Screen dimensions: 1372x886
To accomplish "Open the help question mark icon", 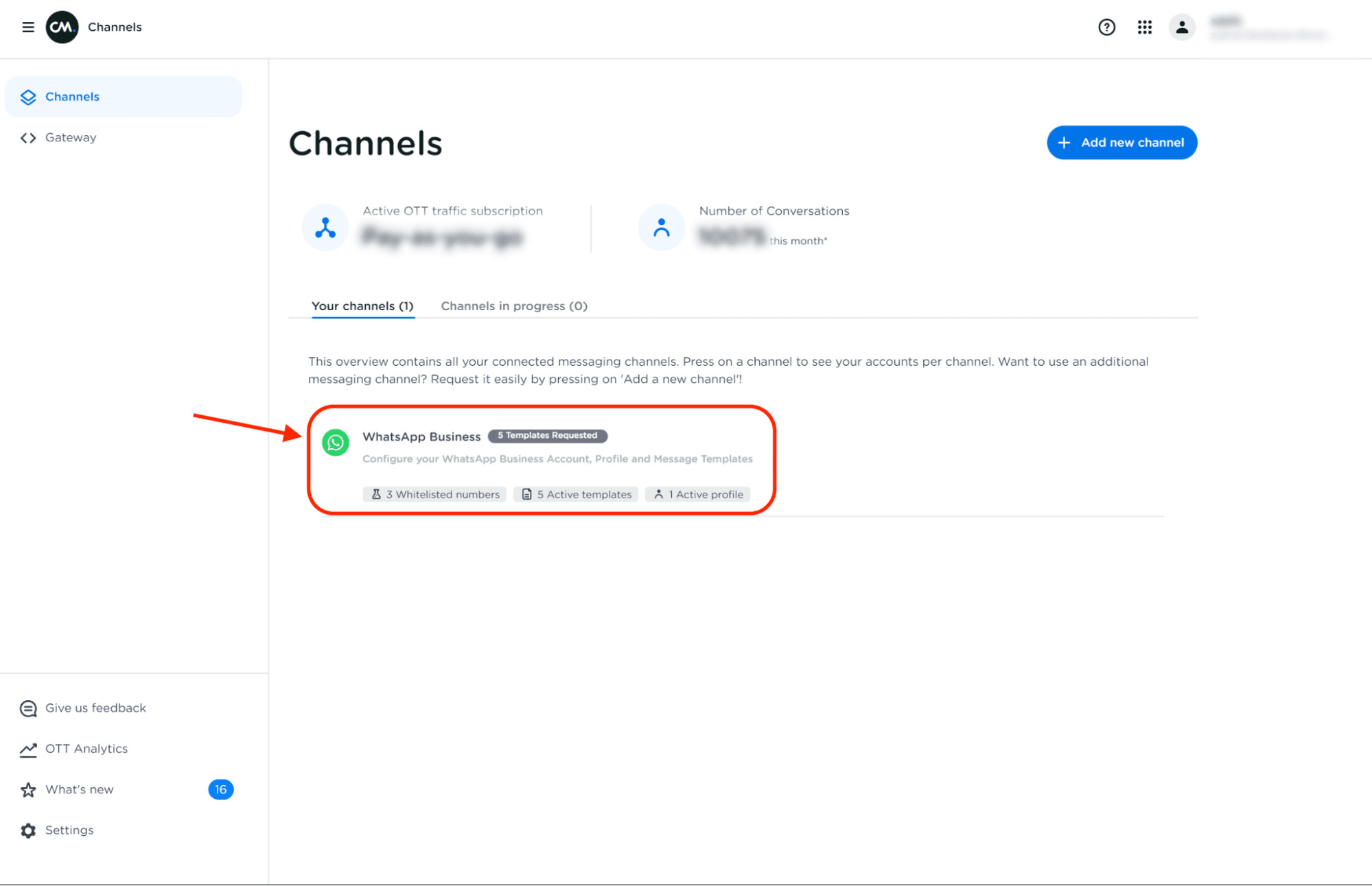I will pos(1106,27).
